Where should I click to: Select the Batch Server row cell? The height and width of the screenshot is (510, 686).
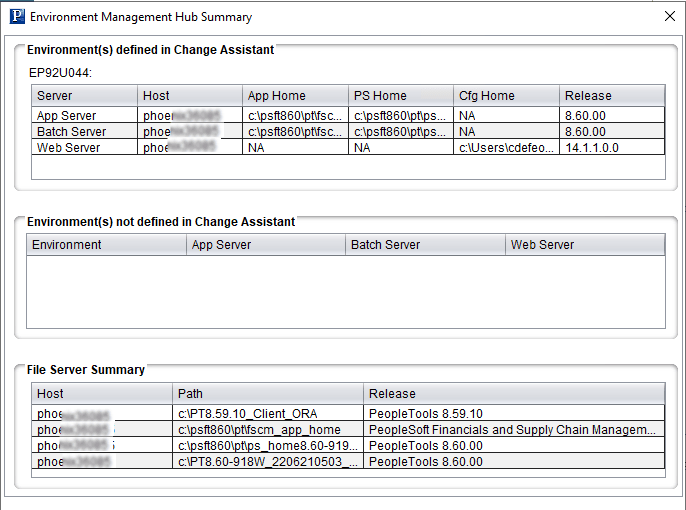pos(84,132)
